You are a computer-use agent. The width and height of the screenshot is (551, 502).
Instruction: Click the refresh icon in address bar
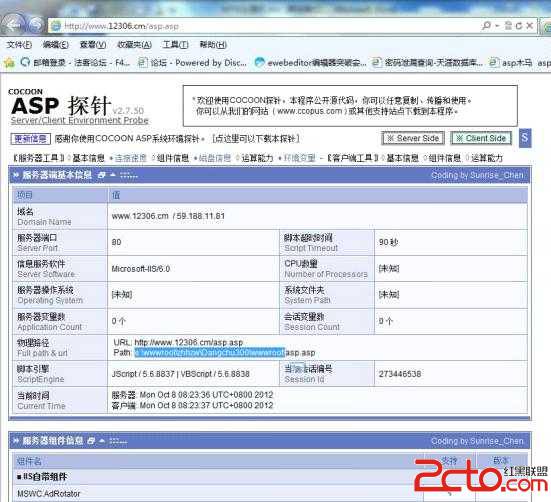click(519, 26)
